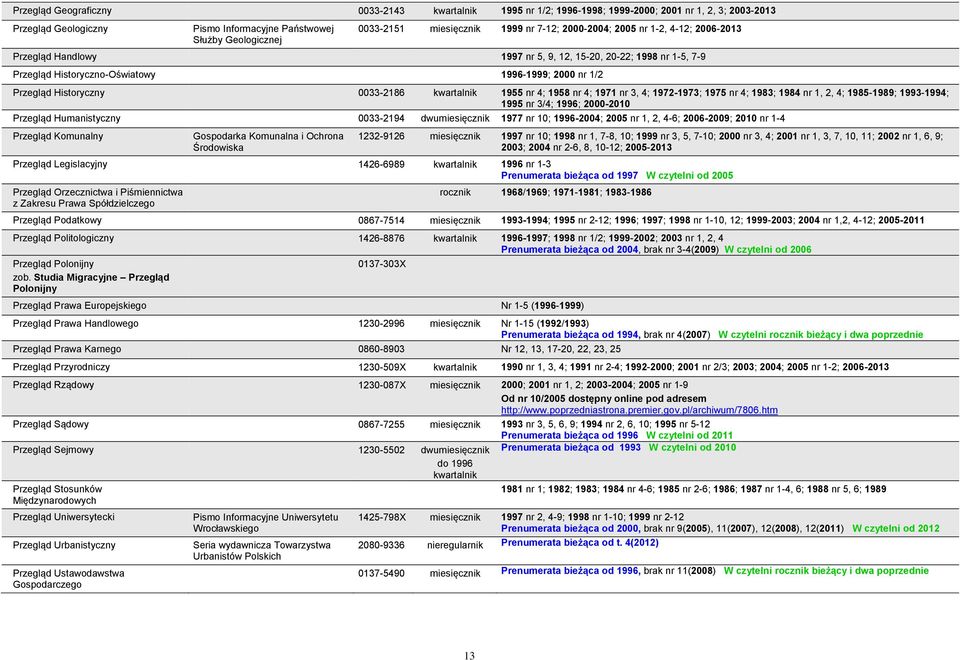Select ISSN 1230-2996
The height and width of the screenshot is (660, 960).
click(x=381, y=324)
